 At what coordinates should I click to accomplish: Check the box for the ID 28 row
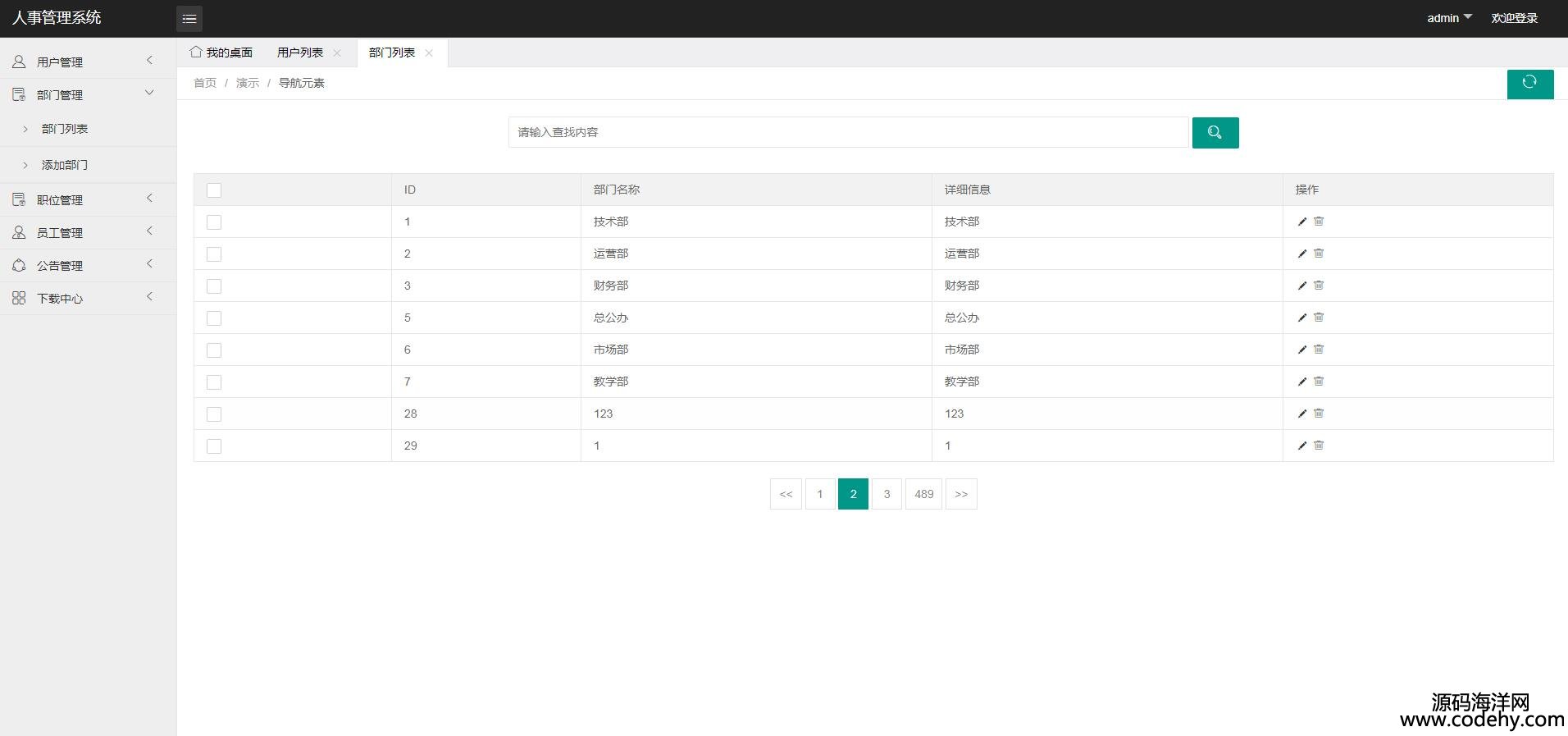[x=214, y=414]
